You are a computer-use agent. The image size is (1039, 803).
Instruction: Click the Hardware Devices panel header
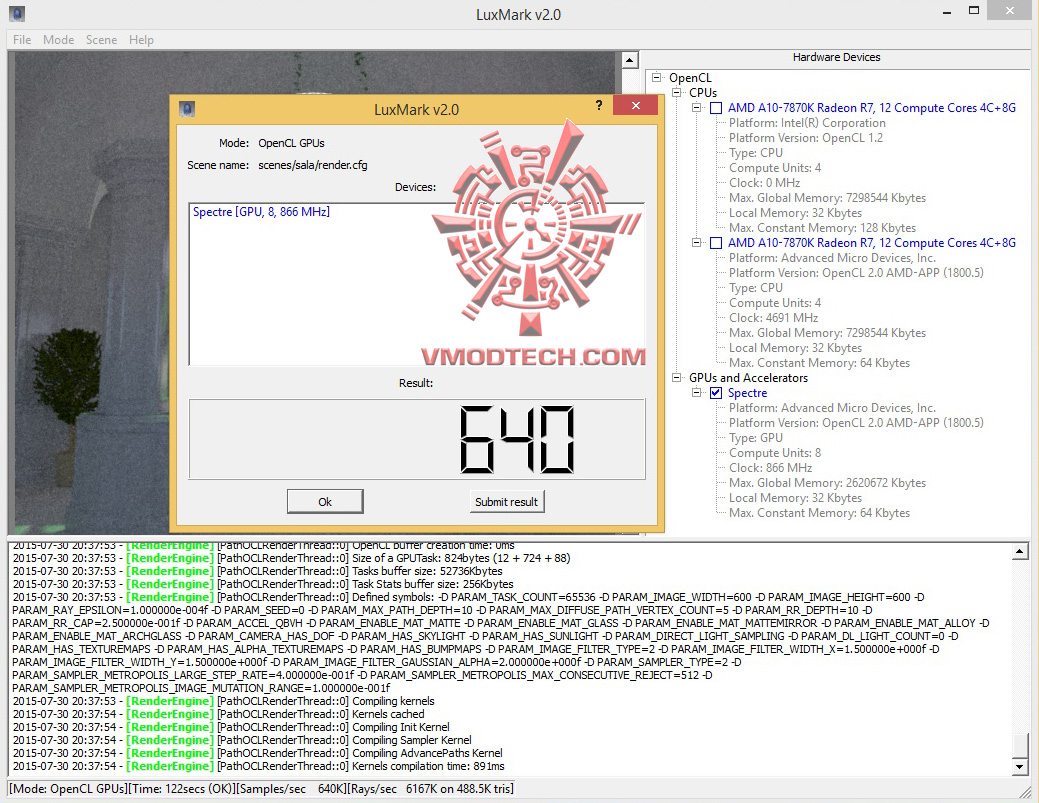click(x=836, y=58)
